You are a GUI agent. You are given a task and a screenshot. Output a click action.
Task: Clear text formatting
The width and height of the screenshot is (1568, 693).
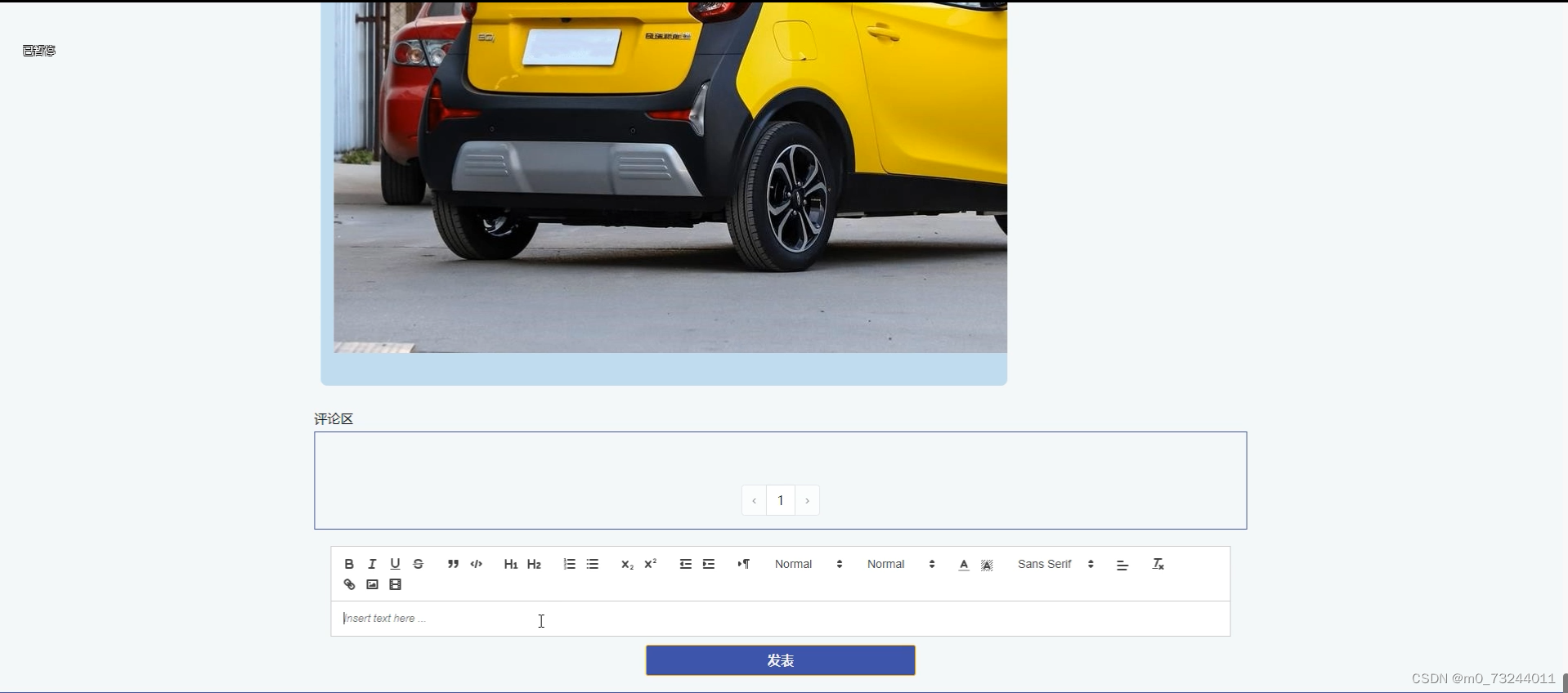(1158, 564)
